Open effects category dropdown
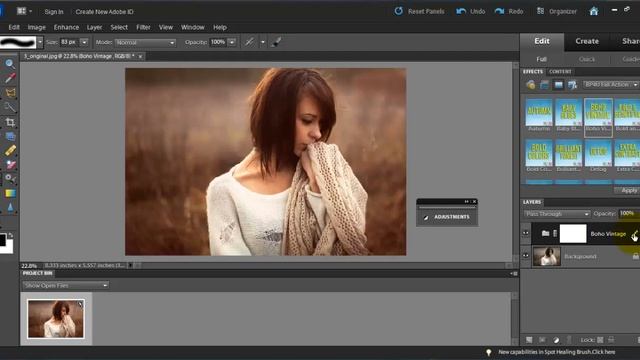The image size is (640, 360). coord(611,84)
